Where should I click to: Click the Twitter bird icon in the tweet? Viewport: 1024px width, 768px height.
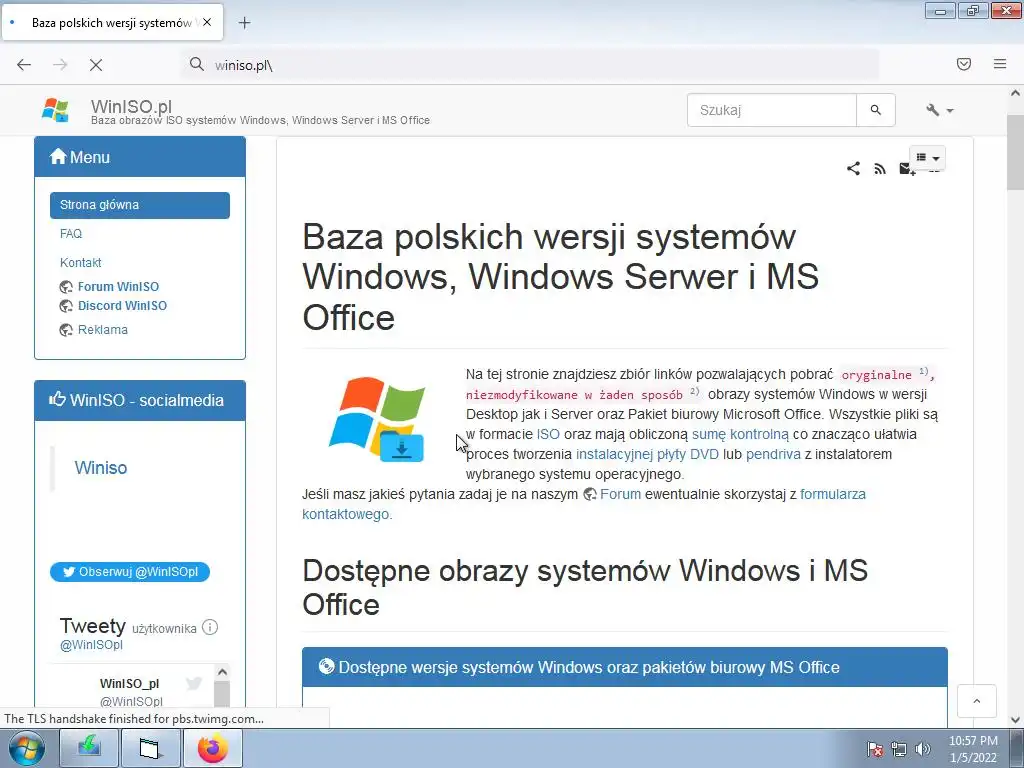[x=193, y=684]
